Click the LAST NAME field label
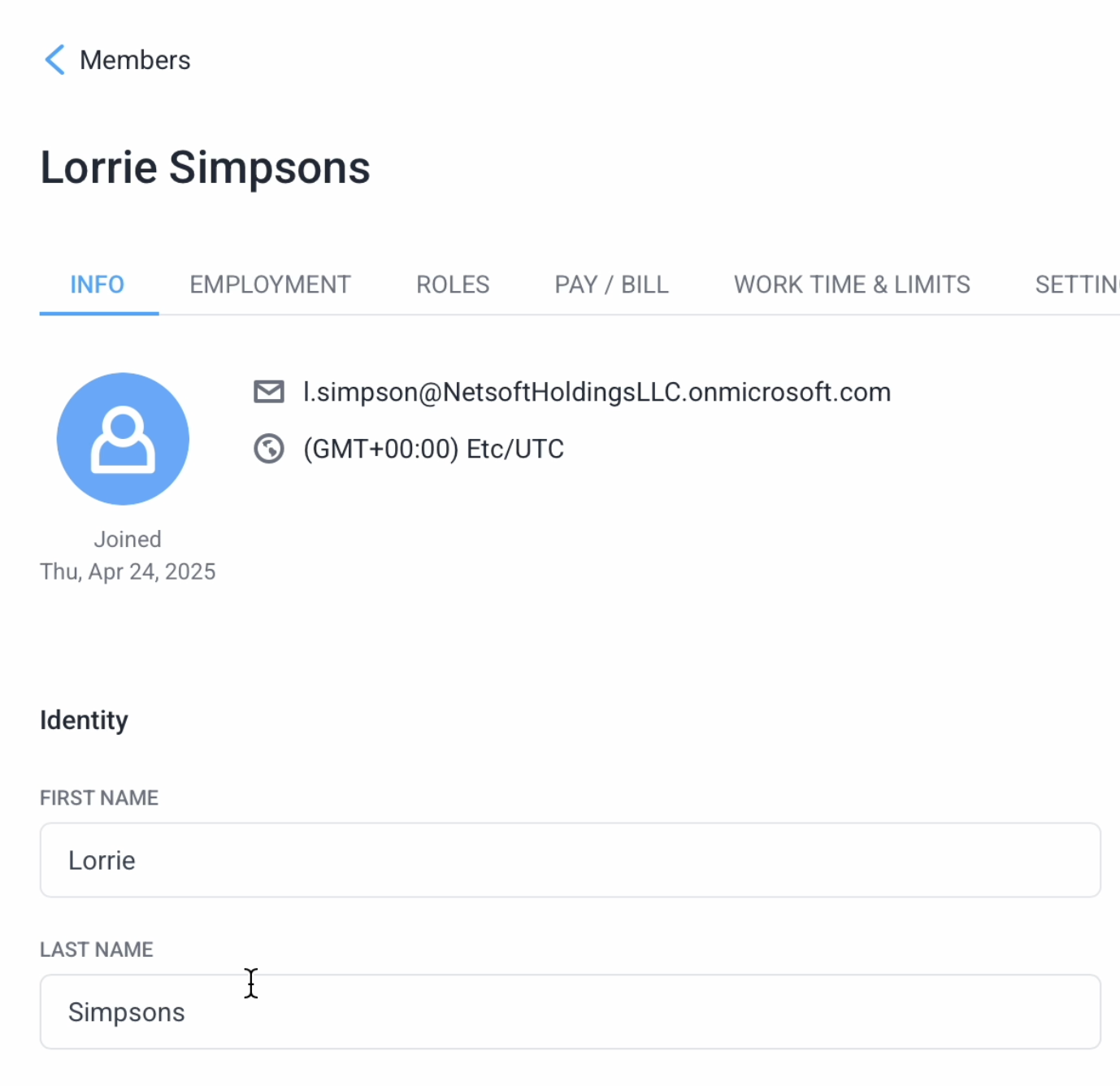 (97, 949)
